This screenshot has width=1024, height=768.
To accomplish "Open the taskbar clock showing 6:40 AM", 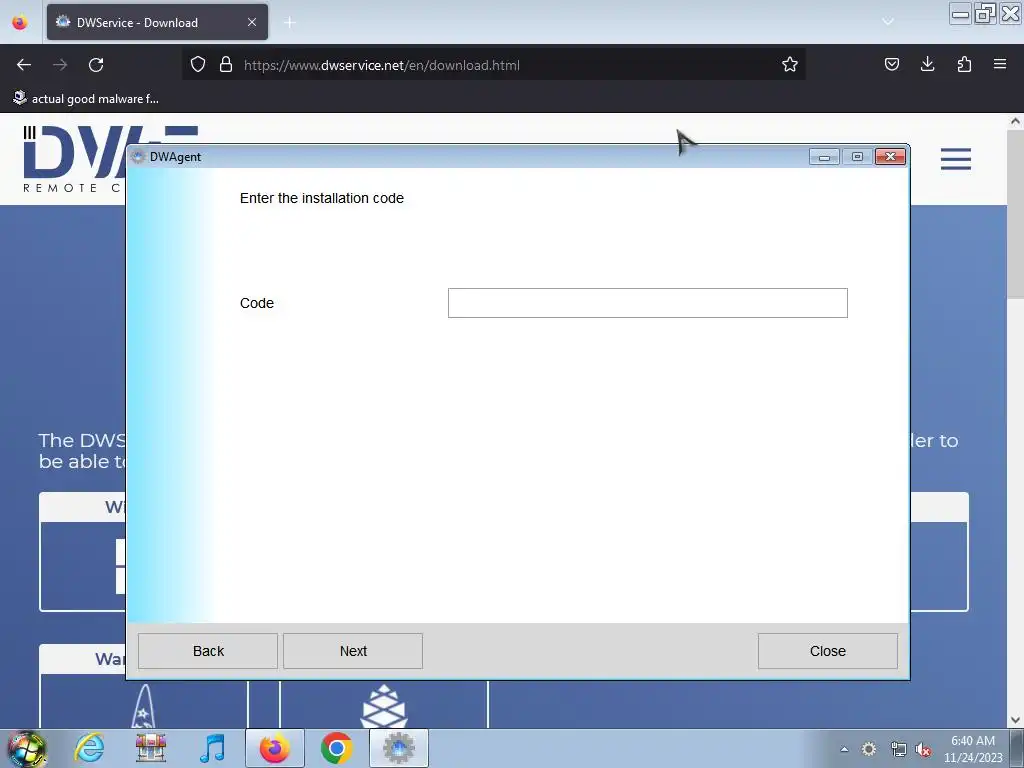I will [972, 749].
